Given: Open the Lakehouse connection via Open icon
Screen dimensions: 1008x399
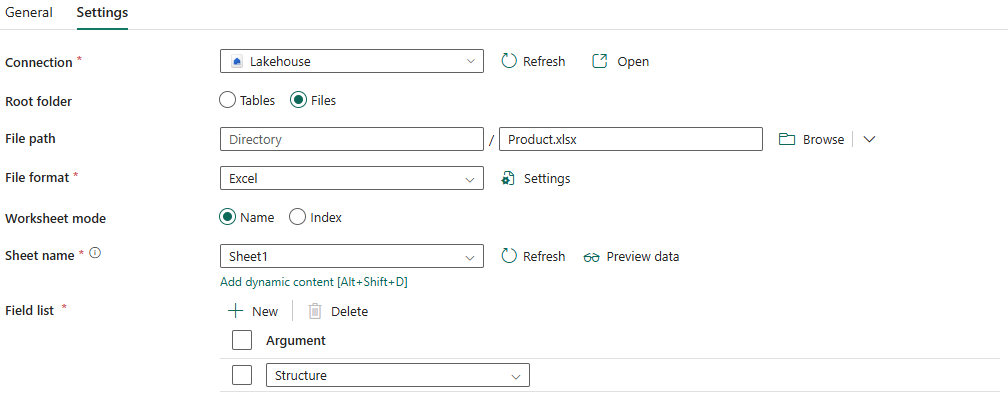Looking at the screenshot, I should pos(599,61).
